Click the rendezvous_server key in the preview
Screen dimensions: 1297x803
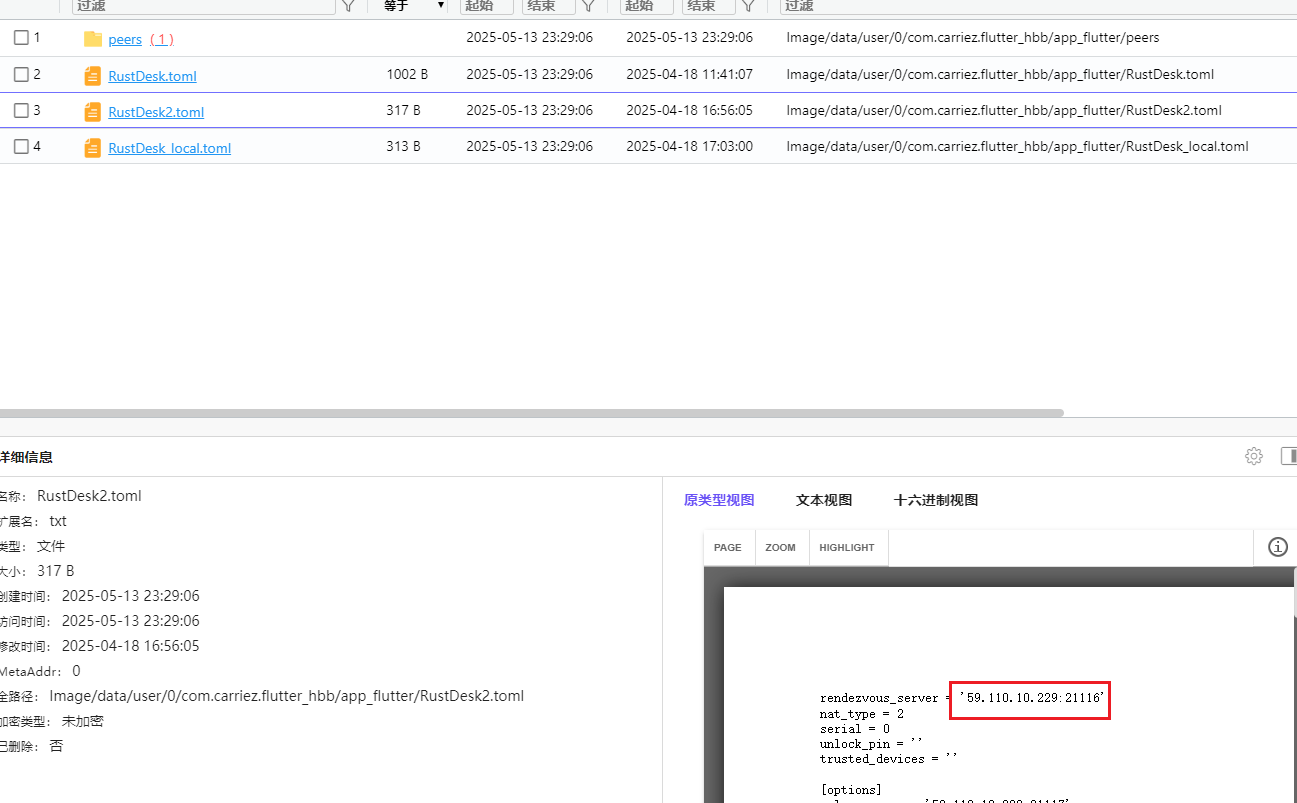879,698
